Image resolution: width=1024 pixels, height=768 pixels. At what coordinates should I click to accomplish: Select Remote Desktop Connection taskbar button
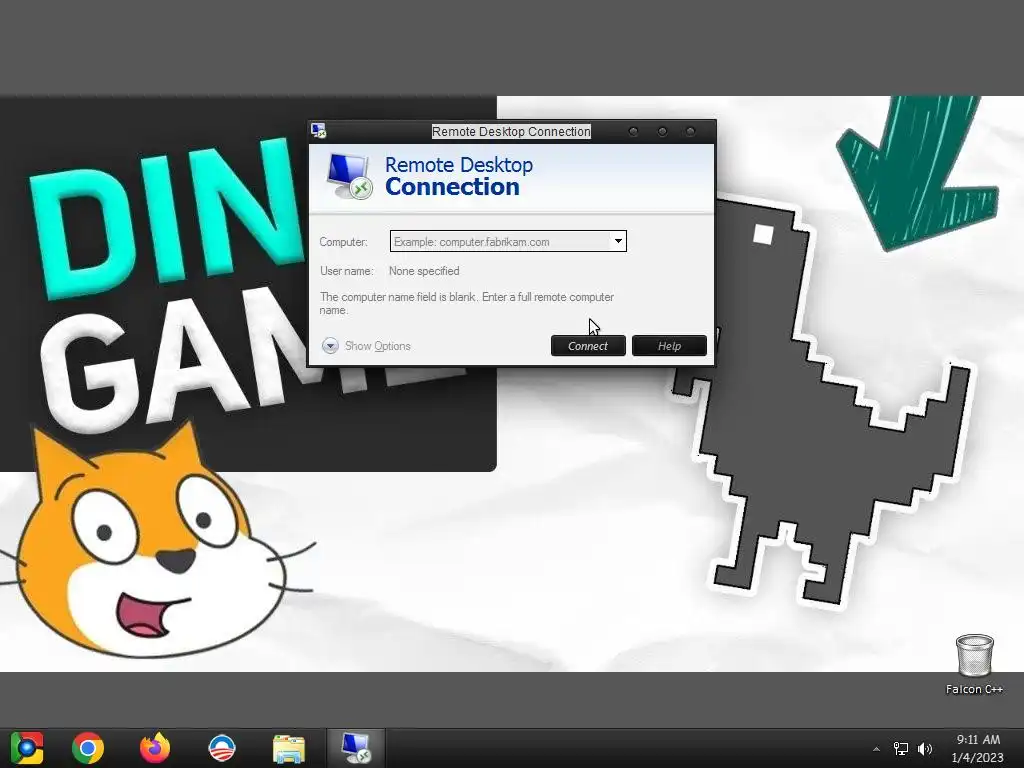[x=356, y=748]
